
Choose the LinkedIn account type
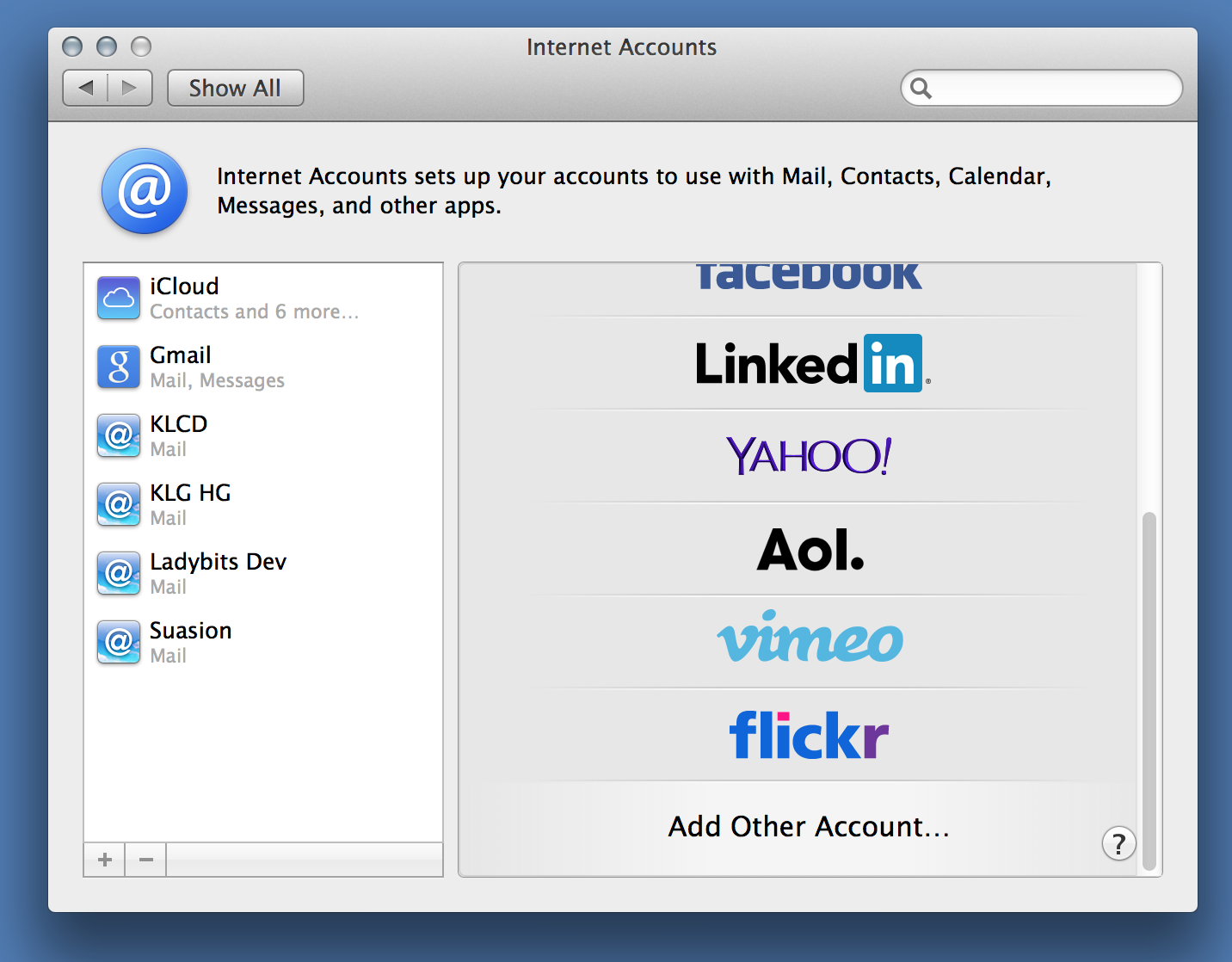click(x=812, y=363)
